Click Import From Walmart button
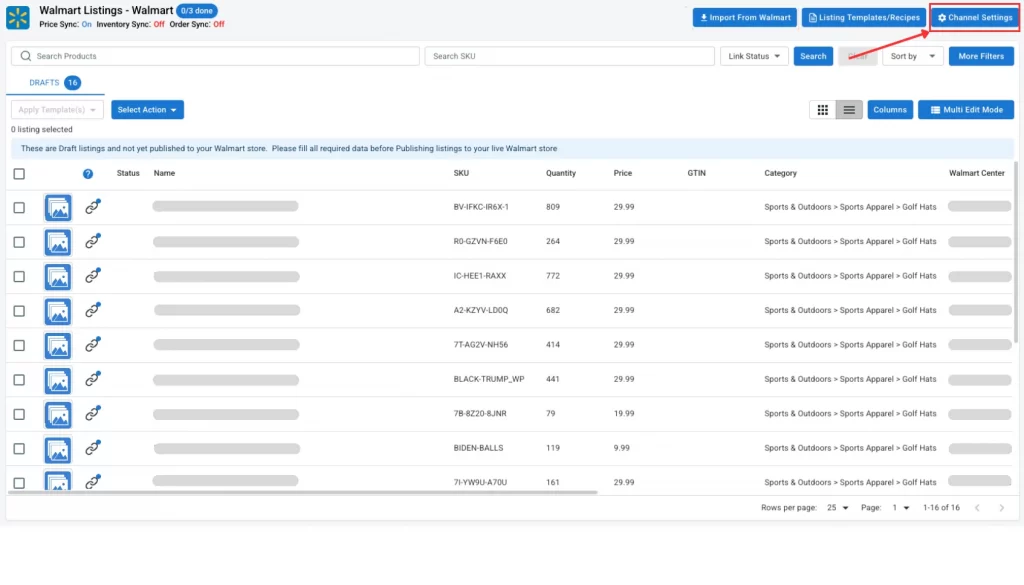The height and width of the screenshot is (585, 1024). coord(744,18)
